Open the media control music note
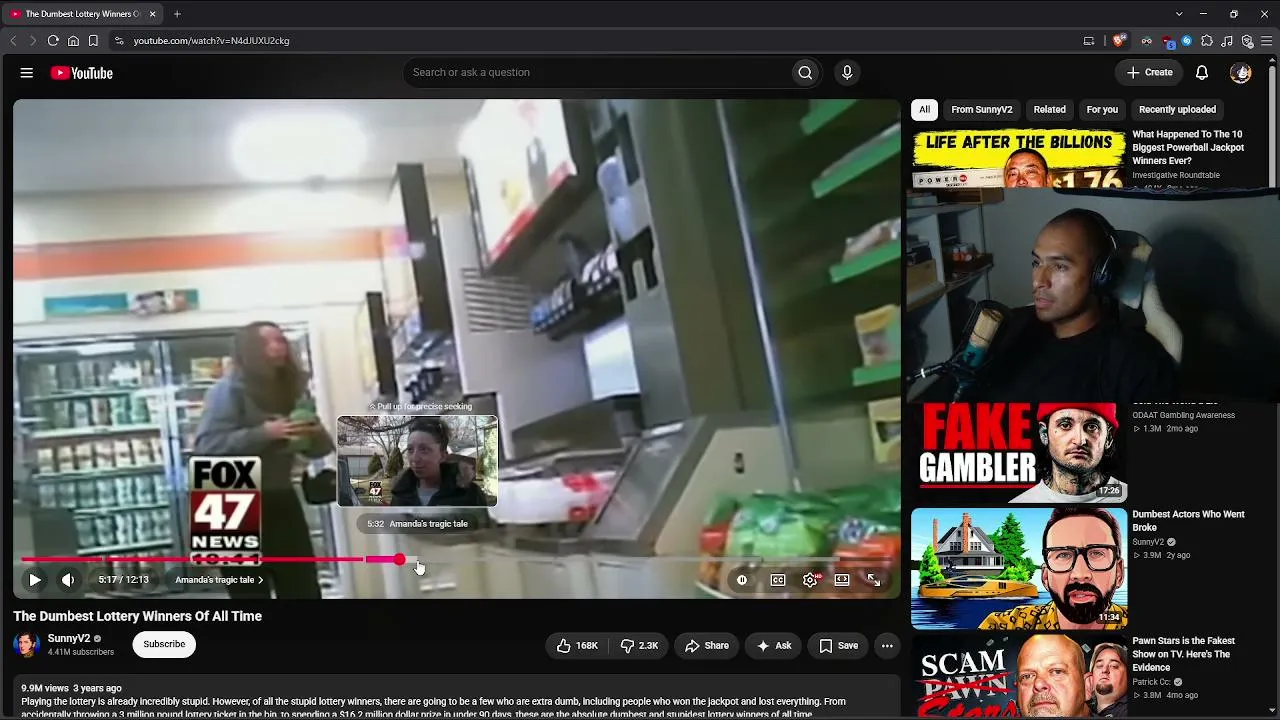 coord(1227,41)
